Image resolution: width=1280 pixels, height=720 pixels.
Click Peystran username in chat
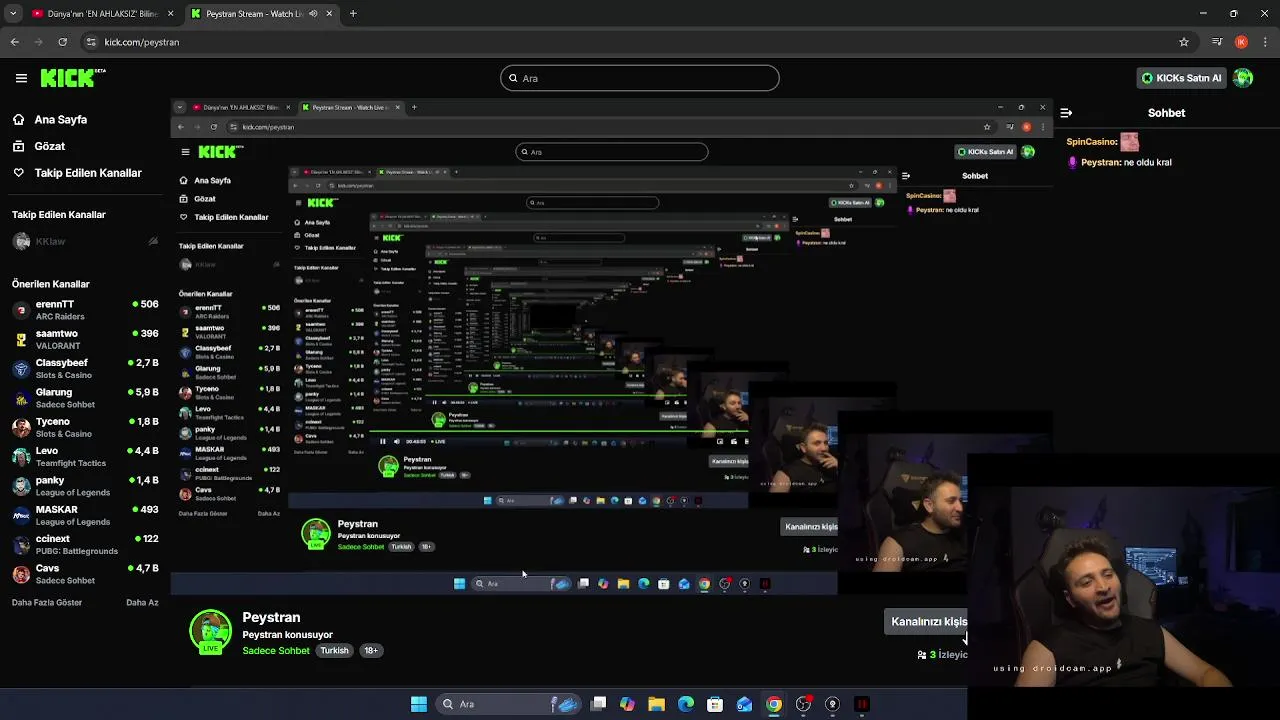(x=1100, y=162)
